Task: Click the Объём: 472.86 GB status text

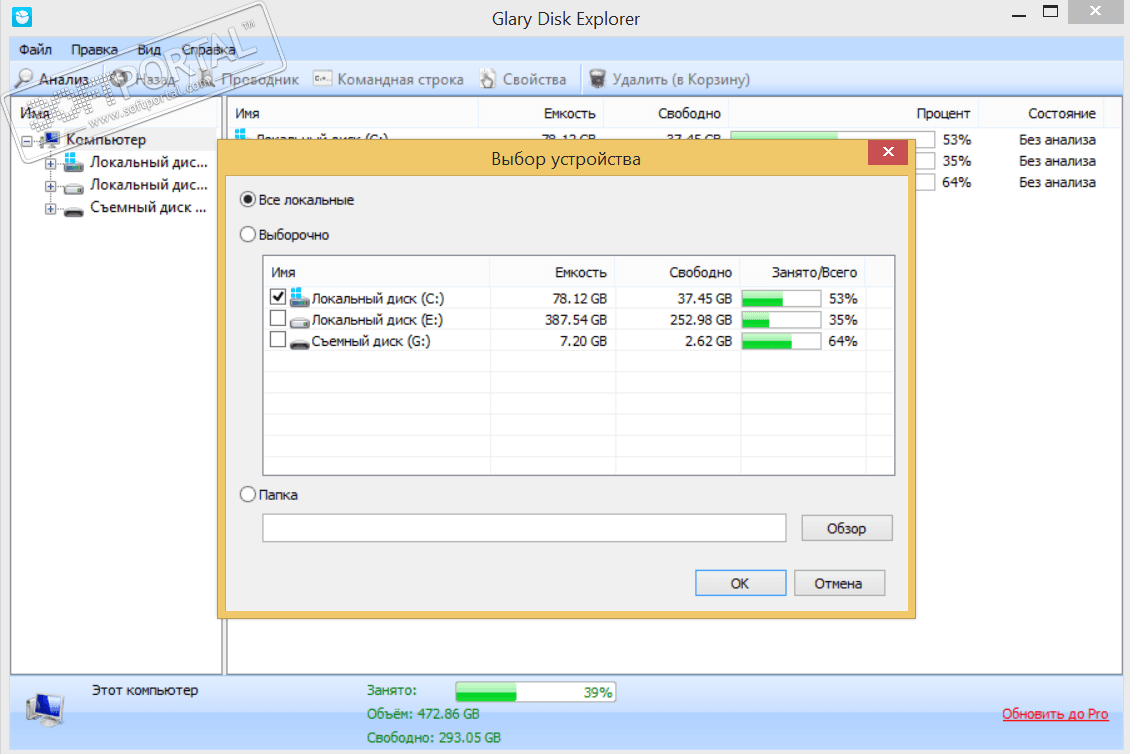Action: coord(423,714)
